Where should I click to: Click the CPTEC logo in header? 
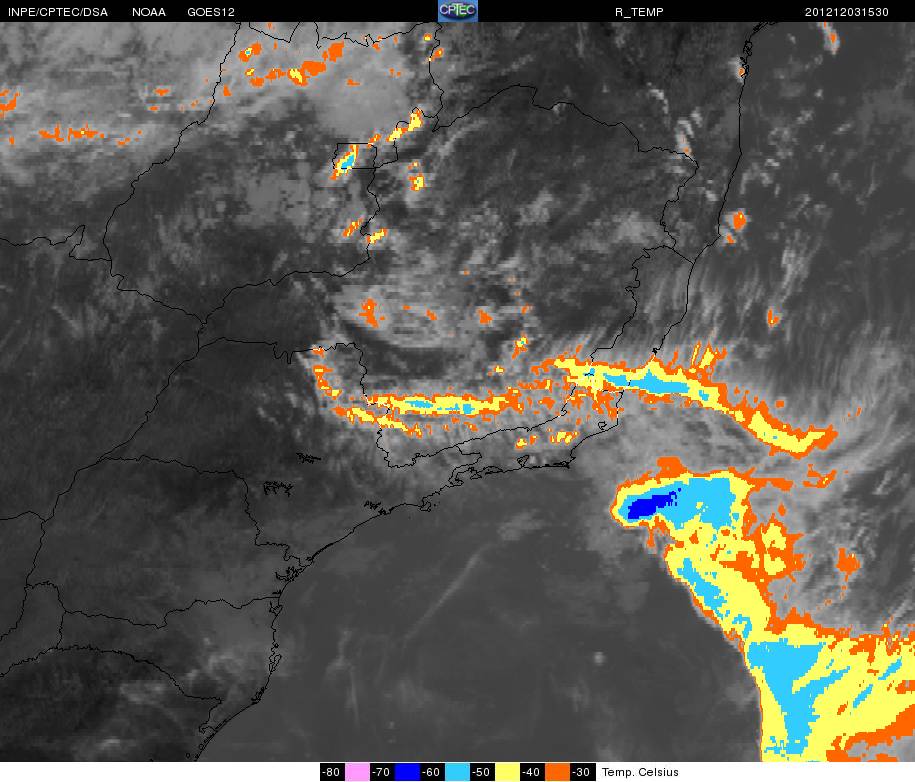click(458, 11)
